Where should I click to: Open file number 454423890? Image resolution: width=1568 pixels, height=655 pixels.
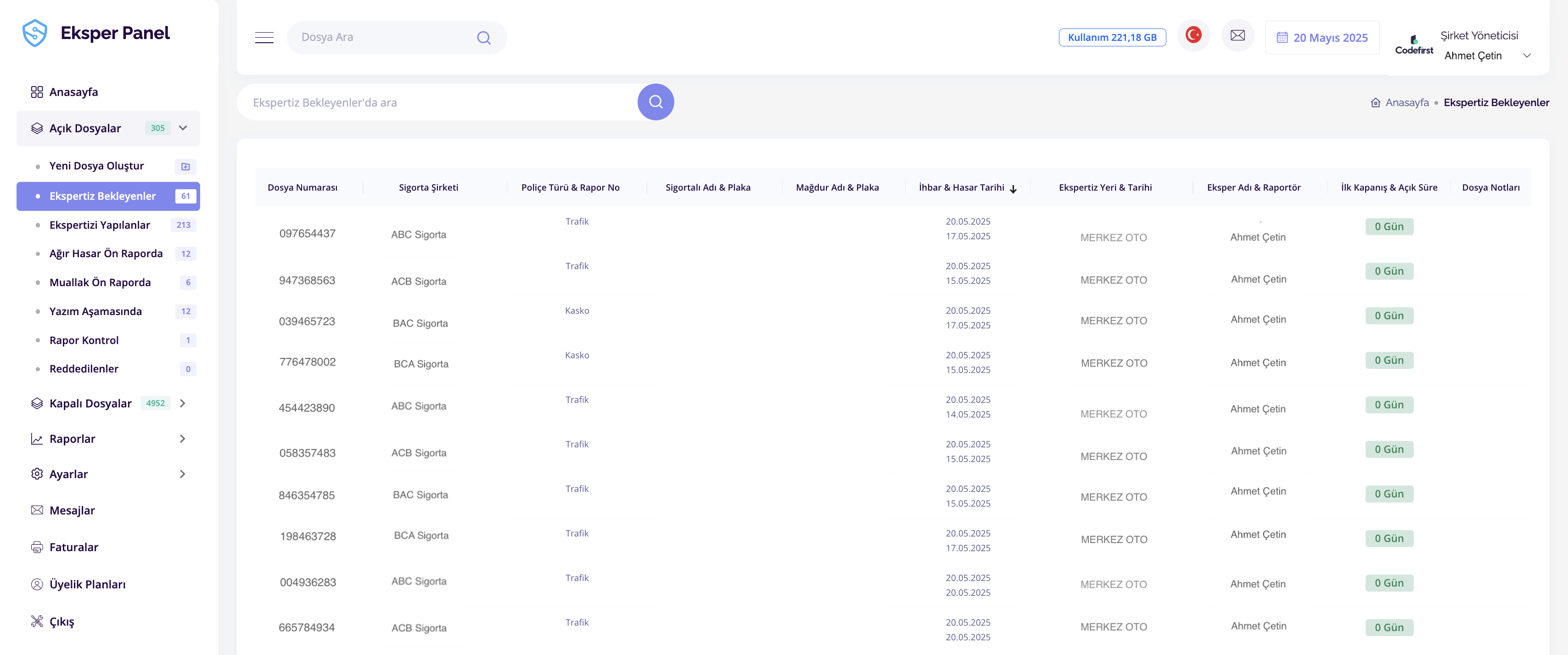pos(307,407)
